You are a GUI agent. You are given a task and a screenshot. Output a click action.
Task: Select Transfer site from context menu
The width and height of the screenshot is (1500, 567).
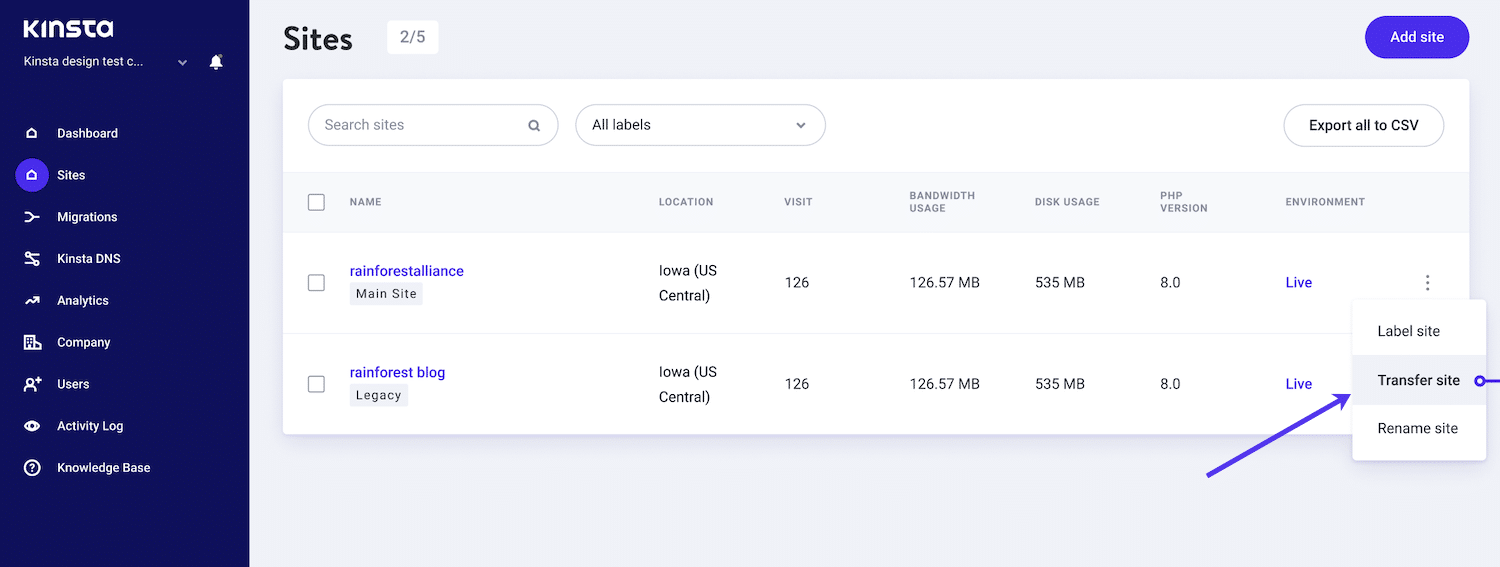coord(1418,380)
